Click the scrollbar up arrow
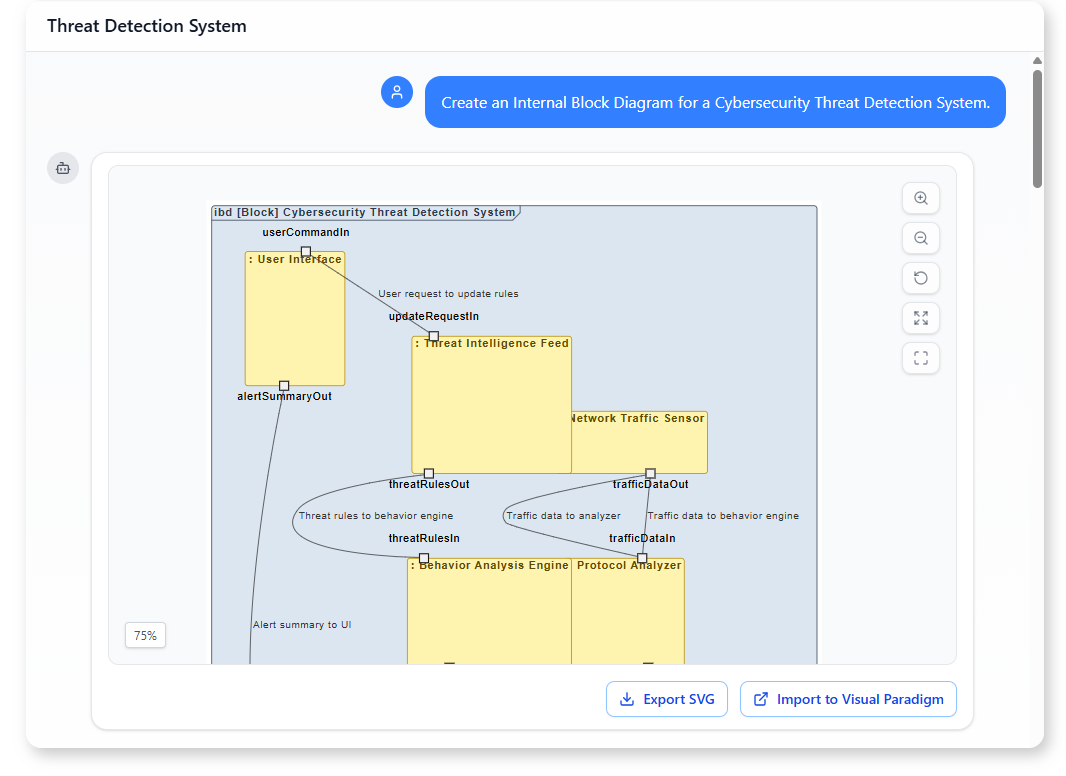Viewport: 1066px width, 776px height. coord(1037,60)
